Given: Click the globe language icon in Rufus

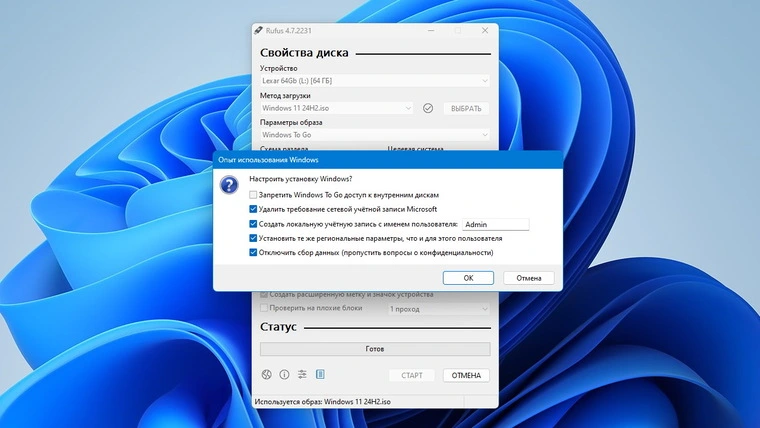Looking at the screenshot, I should click(267, 375).
